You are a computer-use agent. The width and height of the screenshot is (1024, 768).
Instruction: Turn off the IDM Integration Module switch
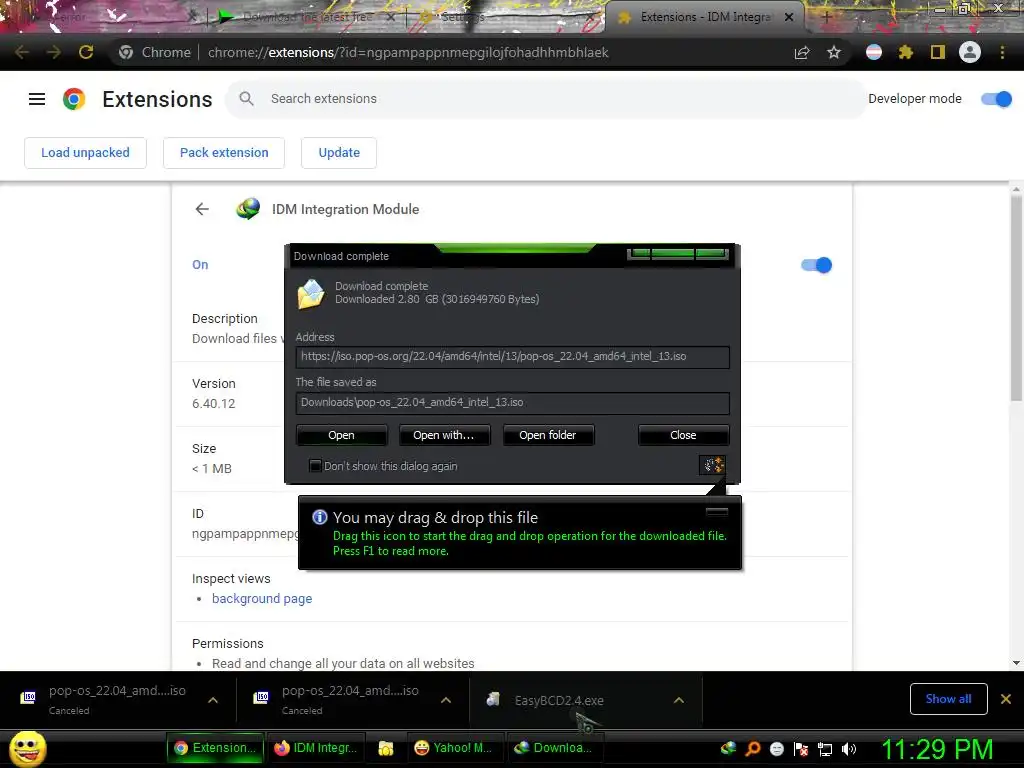(x=816, y=264)
